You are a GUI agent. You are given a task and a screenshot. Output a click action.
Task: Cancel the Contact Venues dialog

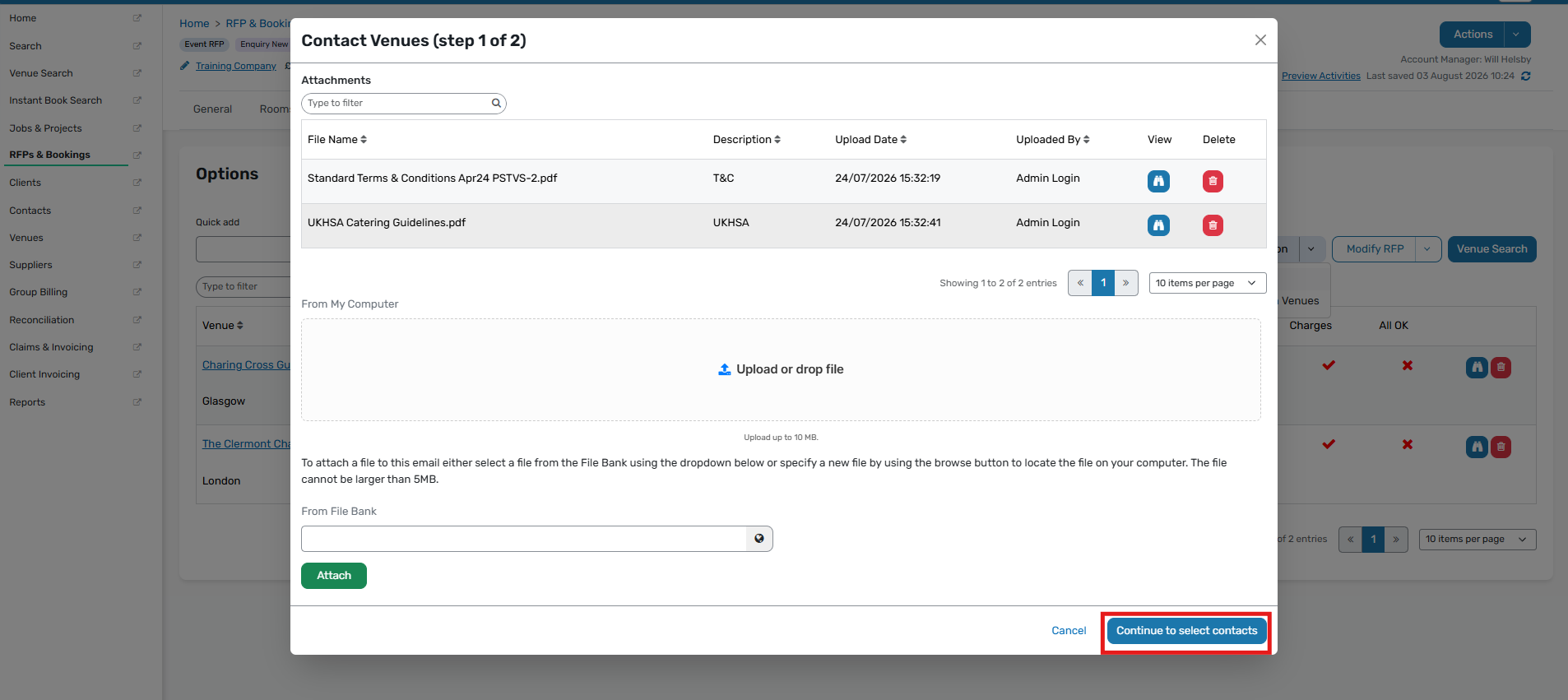(x=1069, y=631)
